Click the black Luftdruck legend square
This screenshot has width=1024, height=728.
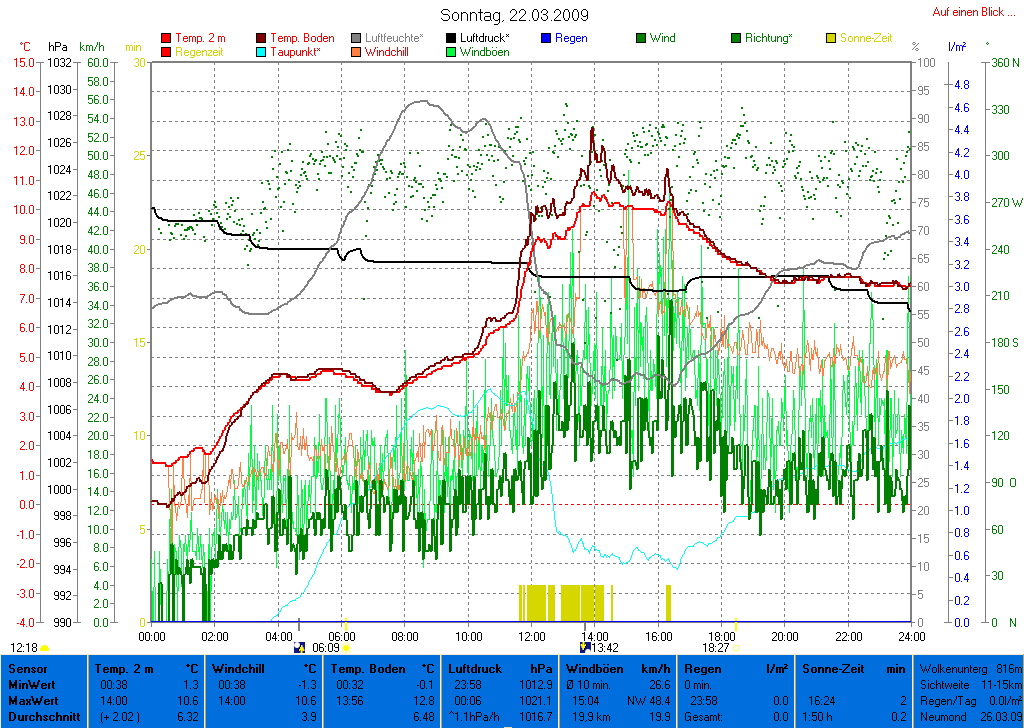click(452, 39)
